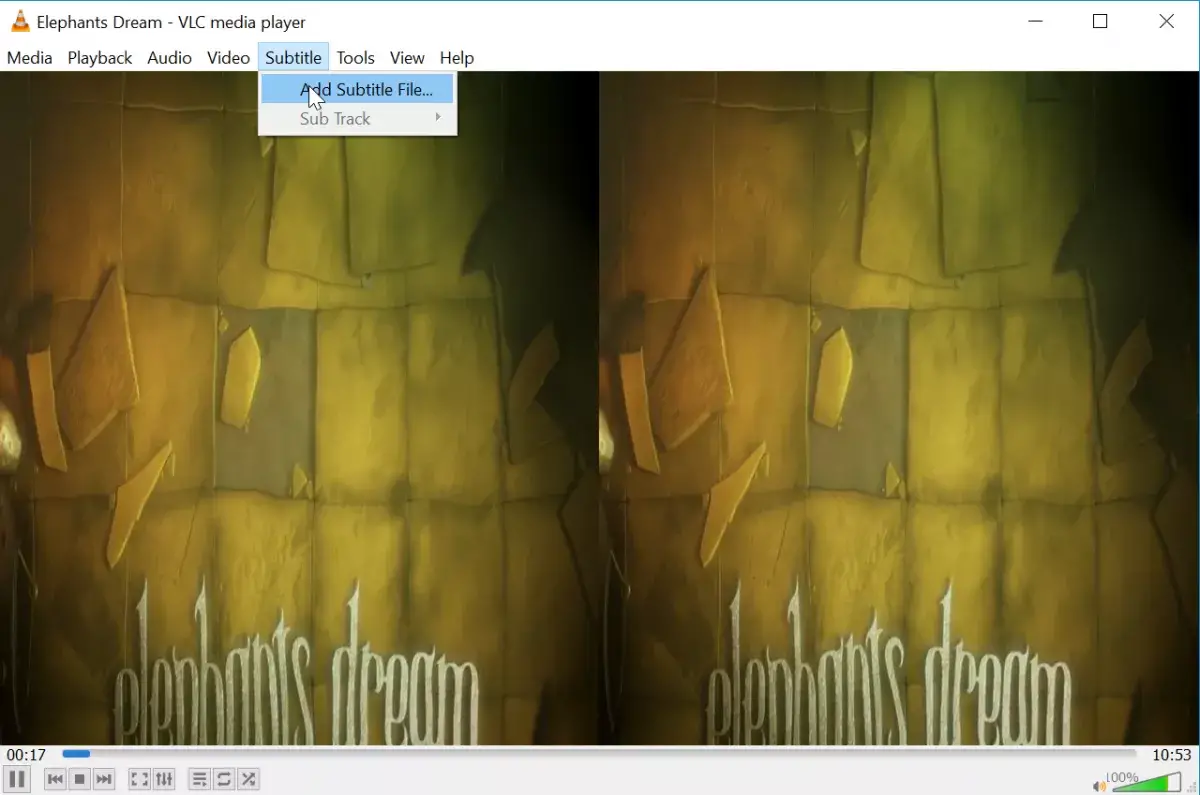Click the total time 10:53 label
The height and width of the screenshot is (795, 1200).
tap(1171, 755)
